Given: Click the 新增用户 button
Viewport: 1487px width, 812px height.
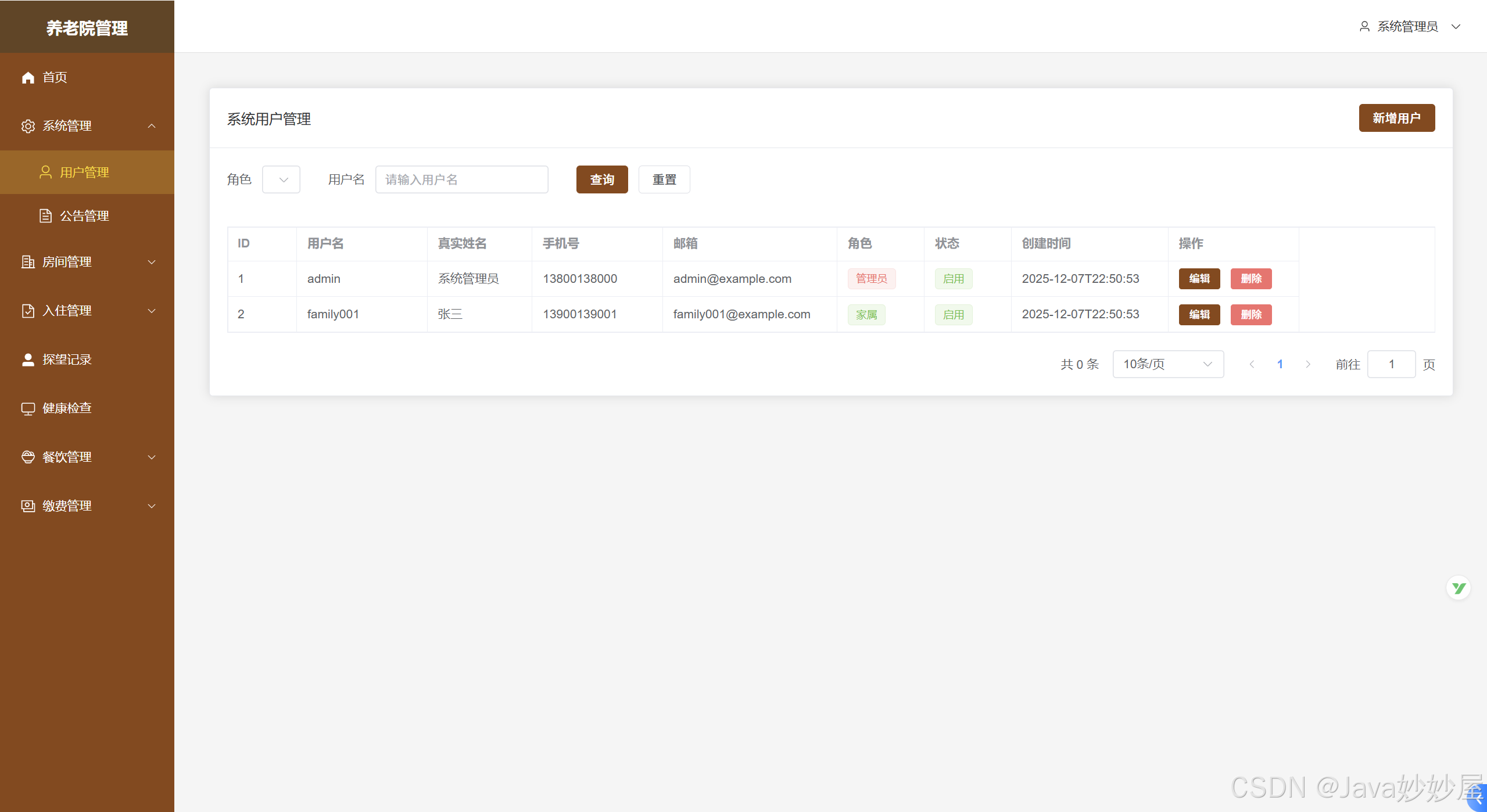Looking at the screenshot, I should (x=1396, y=118).
